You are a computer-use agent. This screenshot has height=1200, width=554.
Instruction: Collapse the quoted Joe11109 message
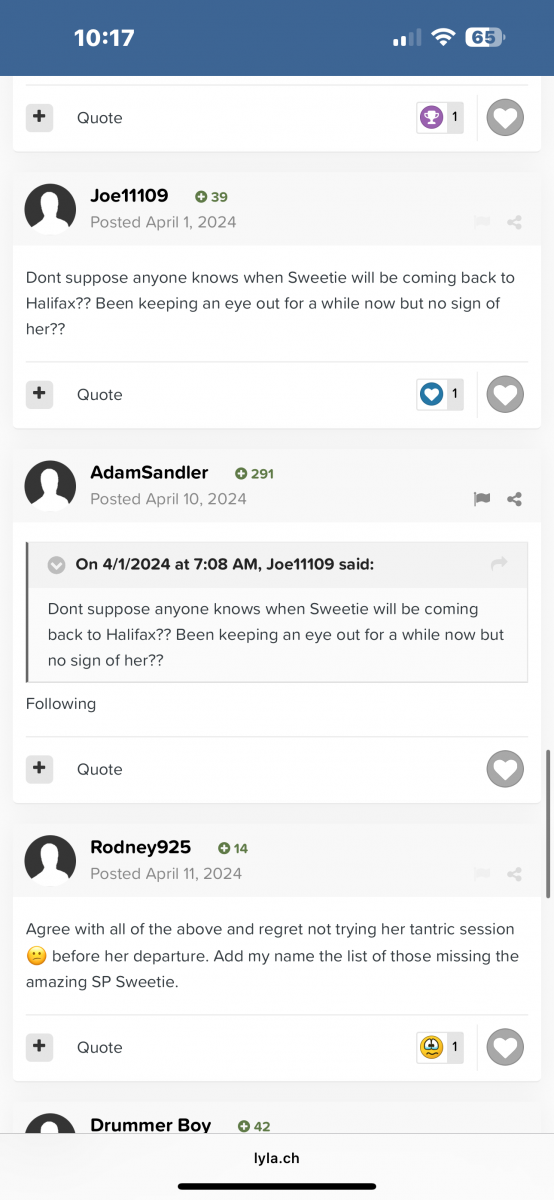[x=57, y=565]
